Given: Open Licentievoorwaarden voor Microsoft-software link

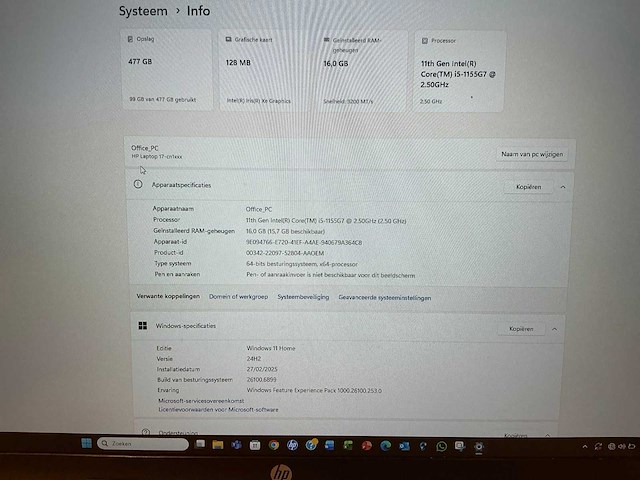Looking at the screenshot, I should [218, 409].
